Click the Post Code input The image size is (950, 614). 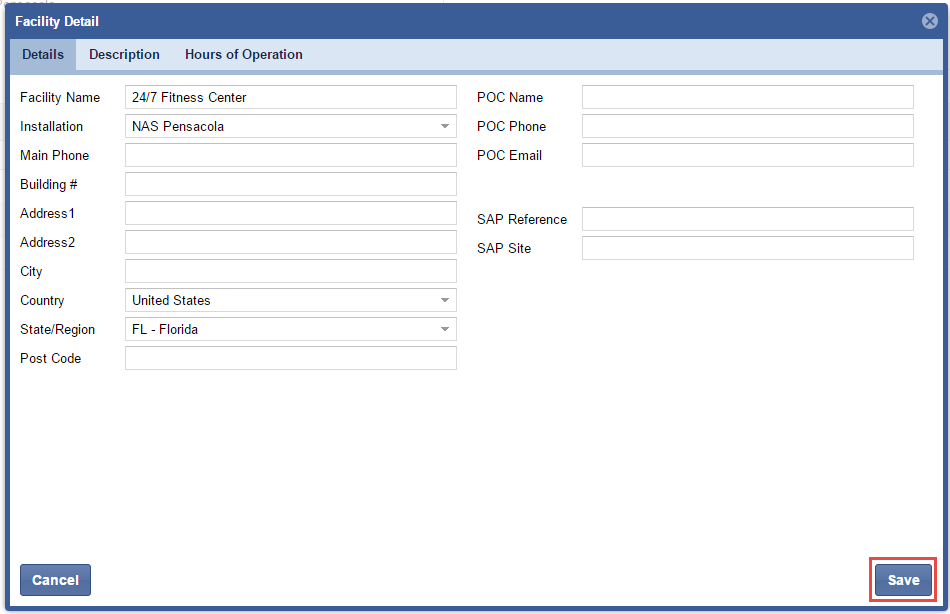(290, 359)
